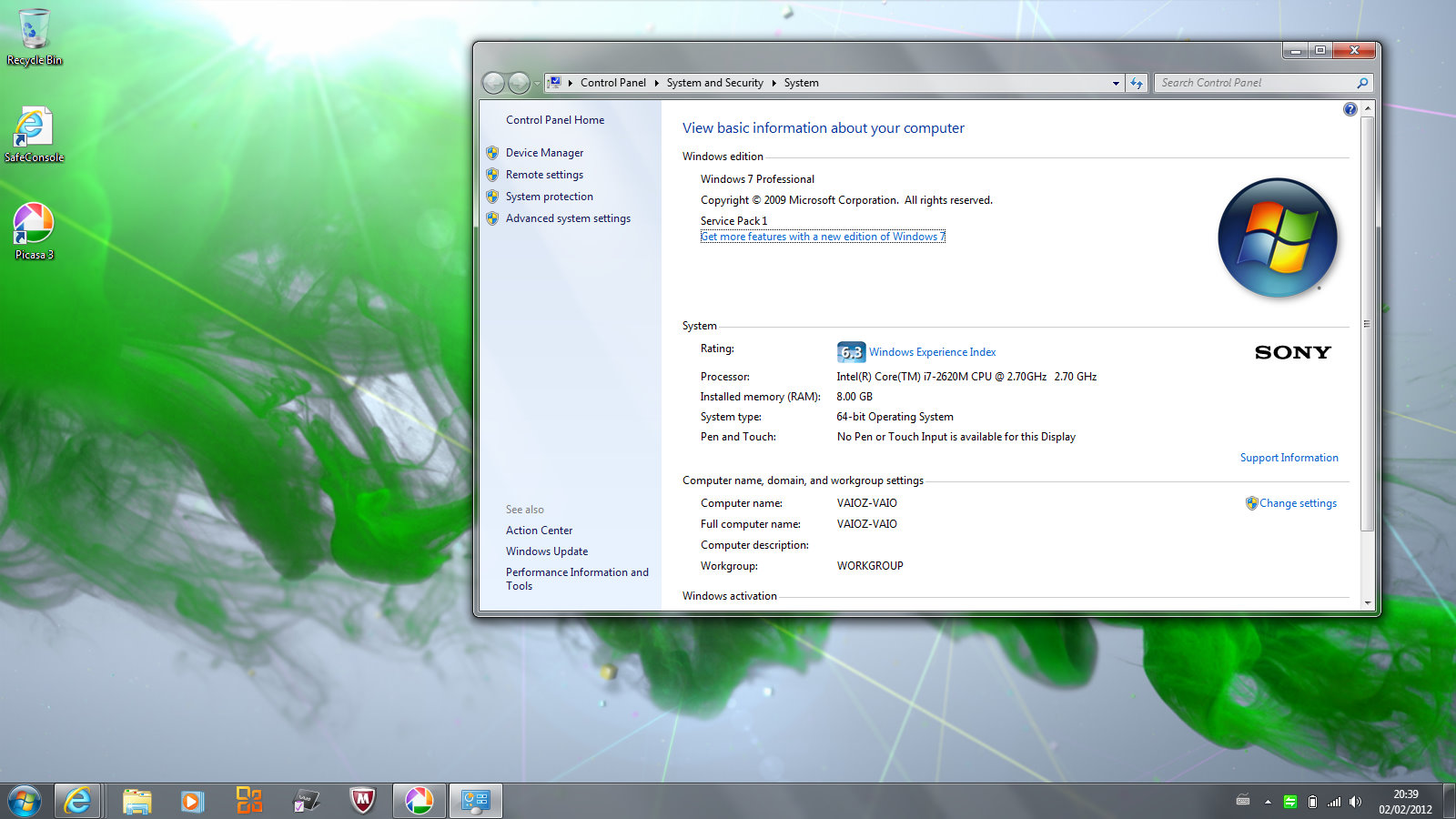1456x819 pixels.
Task: Open Windows Experience Index
Action: 932,352
